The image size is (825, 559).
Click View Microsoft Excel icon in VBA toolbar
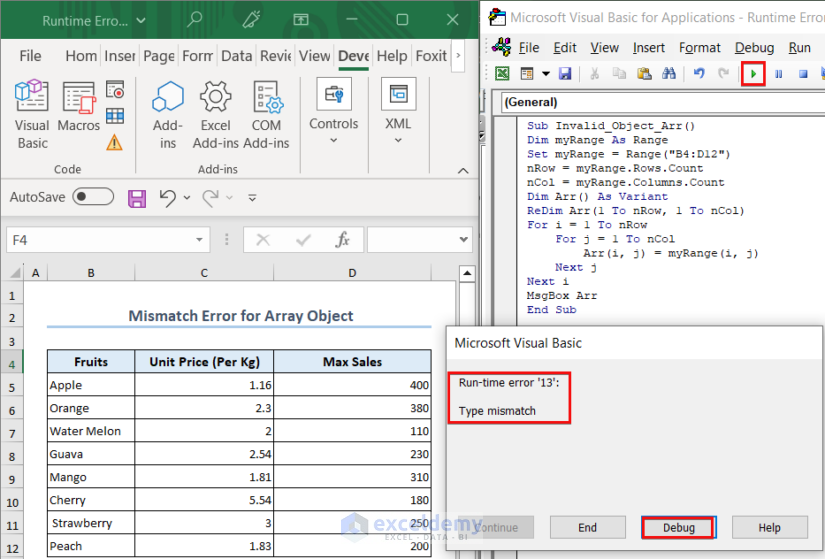pos(502,74)
